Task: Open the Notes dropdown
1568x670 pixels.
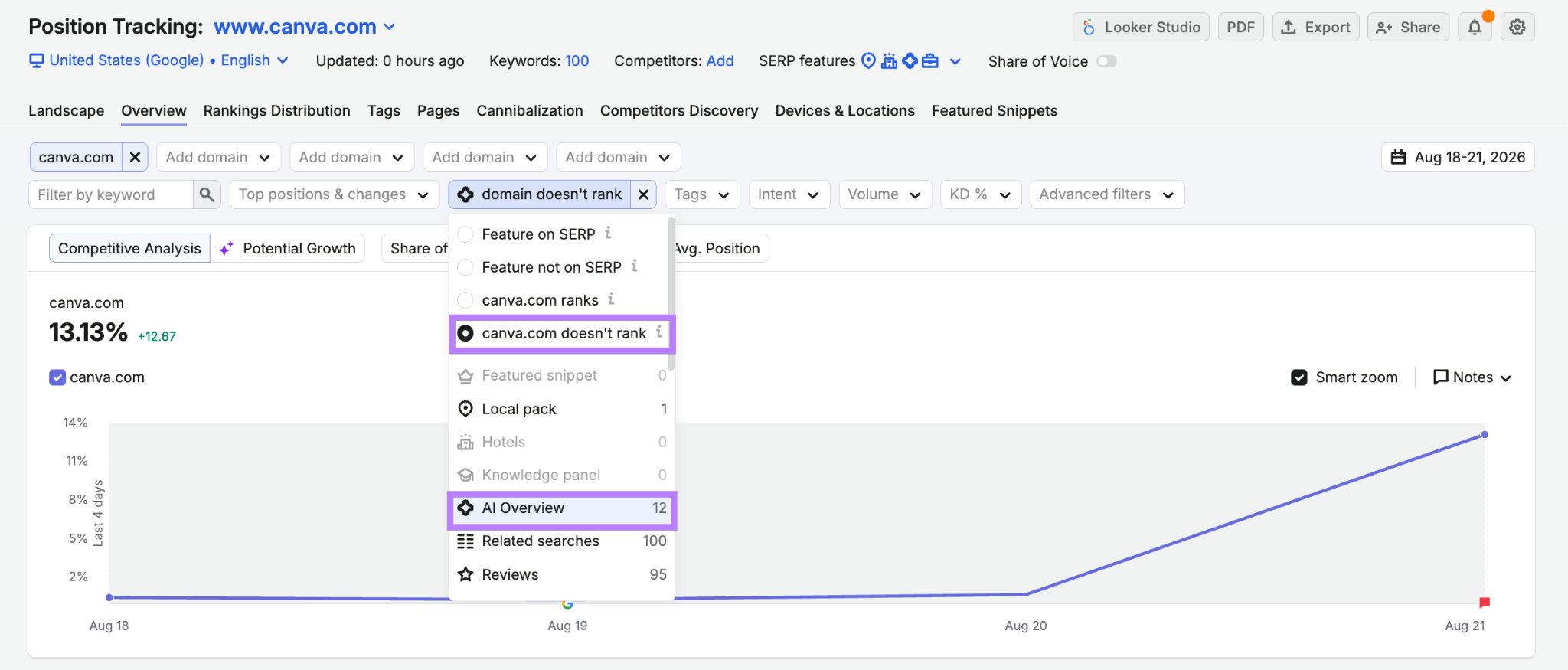Action: click(1472, 377)
